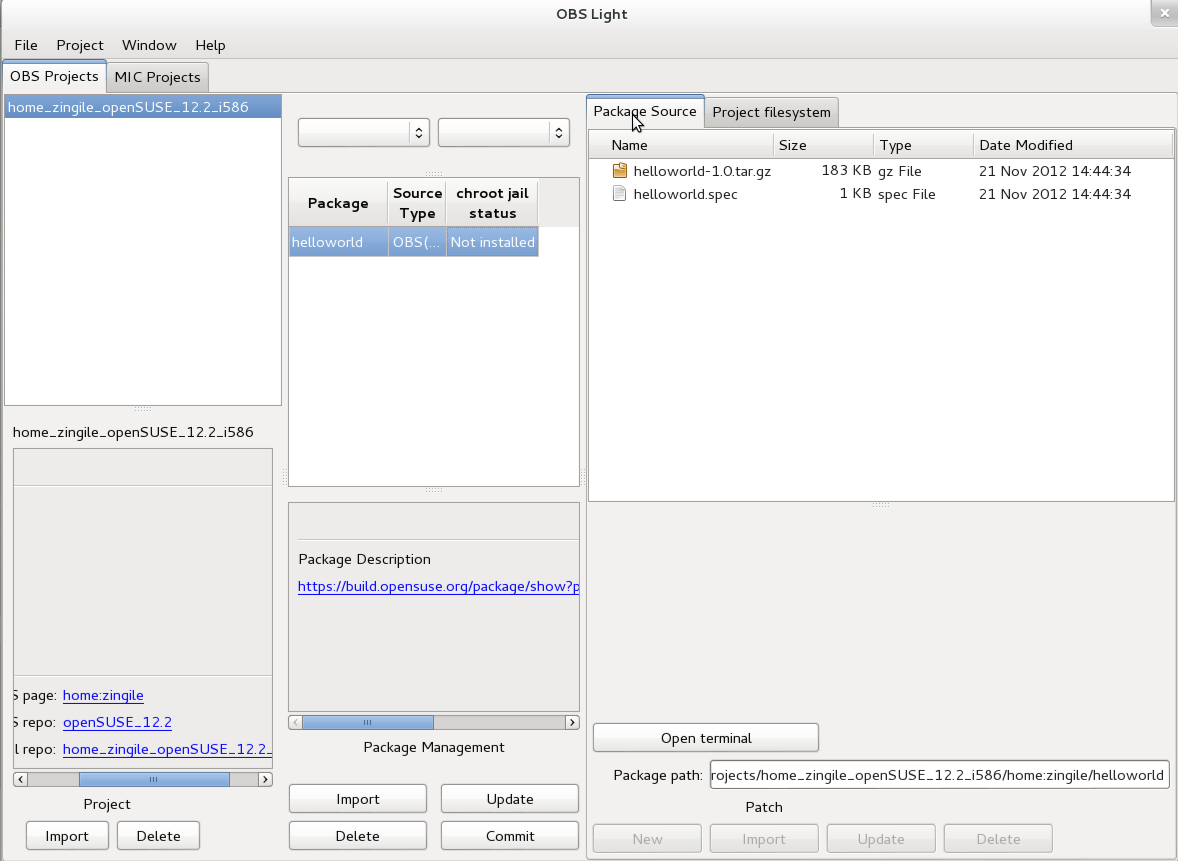Follow the home:zingile page link
Screen dimensions: 1178x861
click(103, 695)
